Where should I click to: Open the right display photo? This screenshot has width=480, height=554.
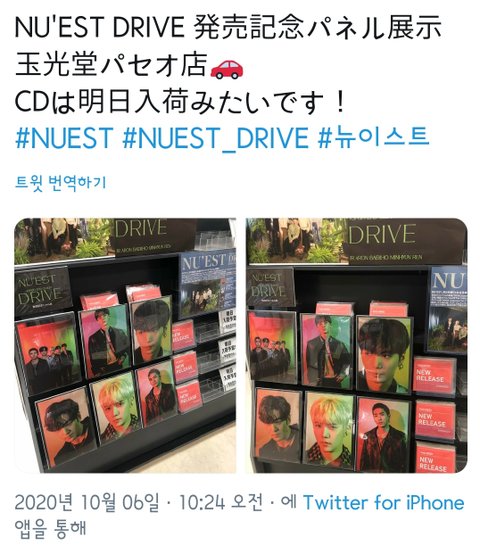[356, 345]
